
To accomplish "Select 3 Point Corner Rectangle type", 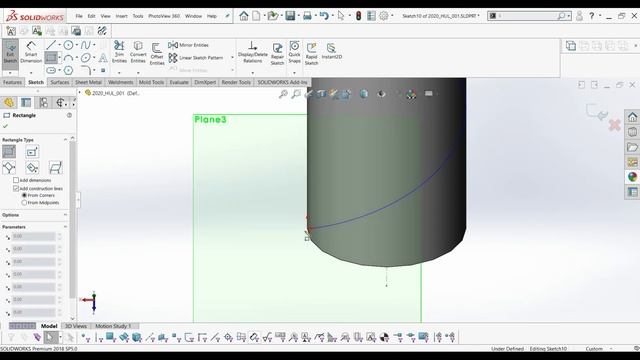I will click(9, 167).
